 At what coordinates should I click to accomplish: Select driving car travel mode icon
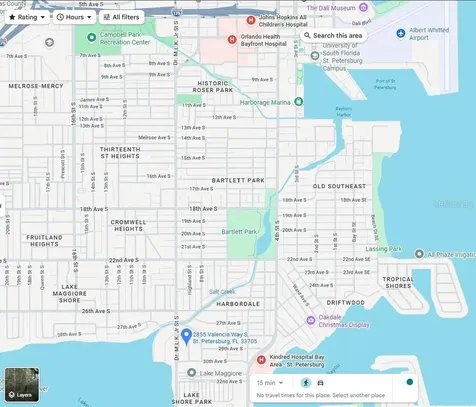320,383
